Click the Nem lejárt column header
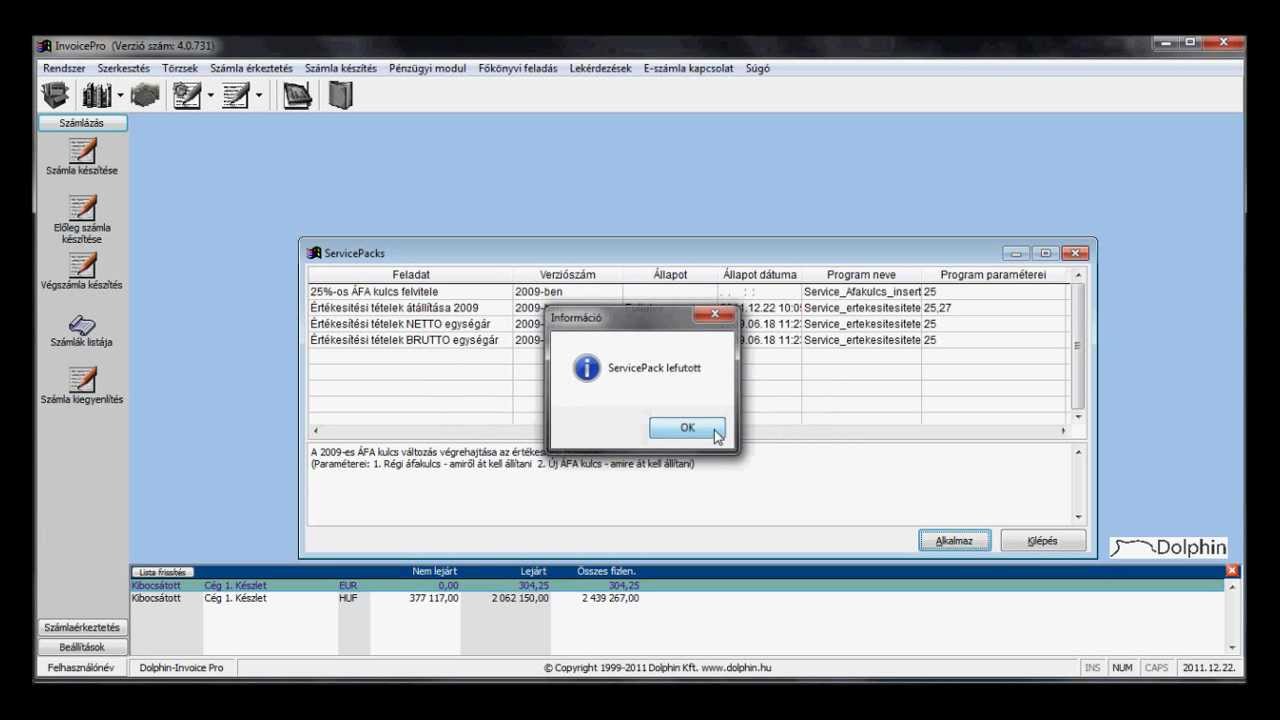Viewport: 1280px width, 720px height. click(435, 571)
